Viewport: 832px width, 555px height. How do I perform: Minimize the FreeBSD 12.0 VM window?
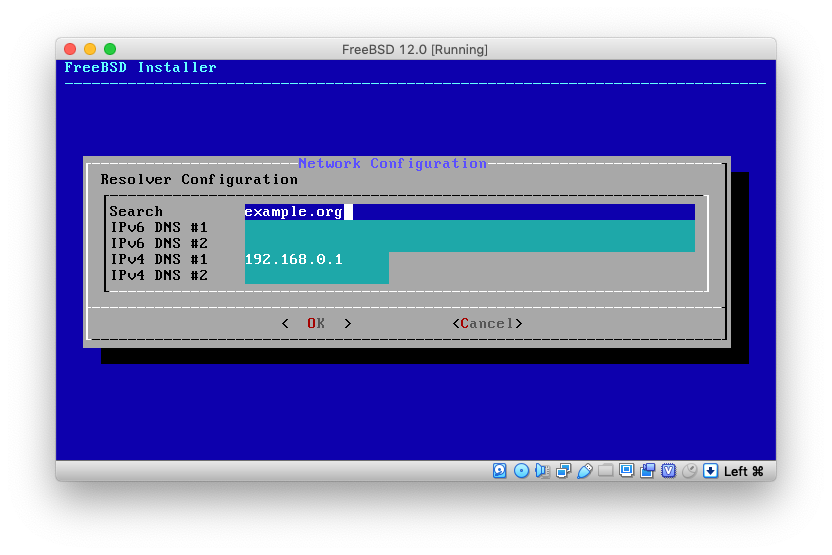click(90, 49)
